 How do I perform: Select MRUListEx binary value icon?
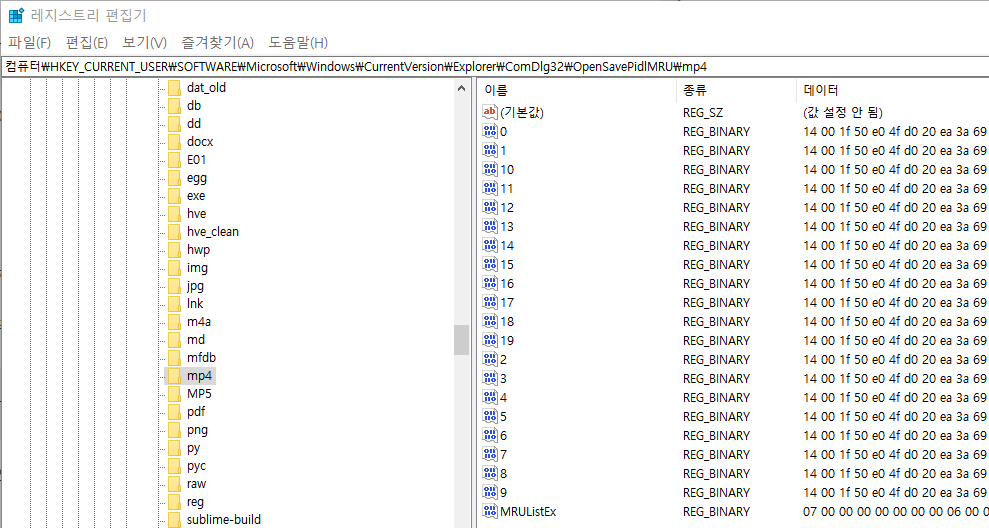[x=490, y=511]
